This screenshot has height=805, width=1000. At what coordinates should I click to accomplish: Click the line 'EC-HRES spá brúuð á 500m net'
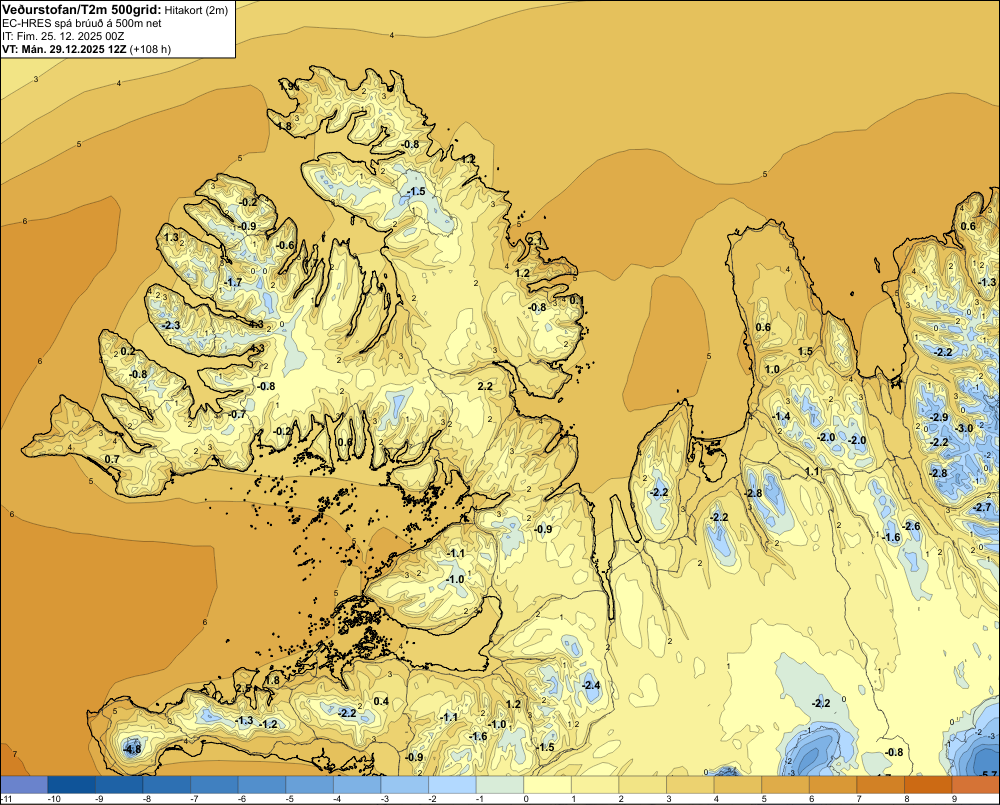(82, 23)
